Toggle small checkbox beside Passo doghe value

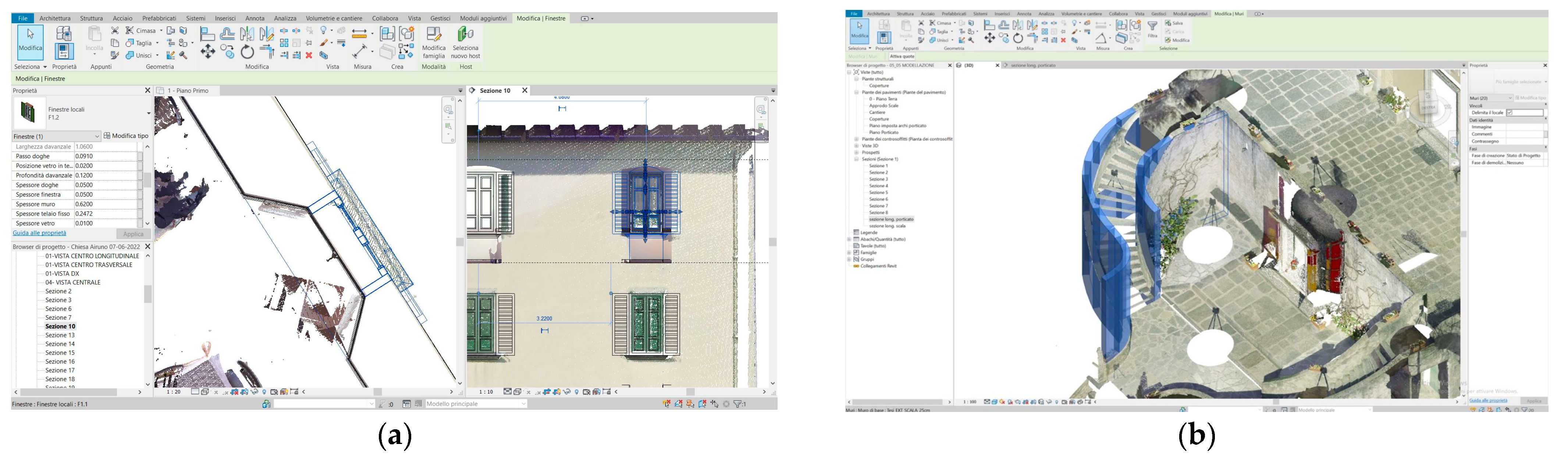pyautogui.click(x=140, y=156)
